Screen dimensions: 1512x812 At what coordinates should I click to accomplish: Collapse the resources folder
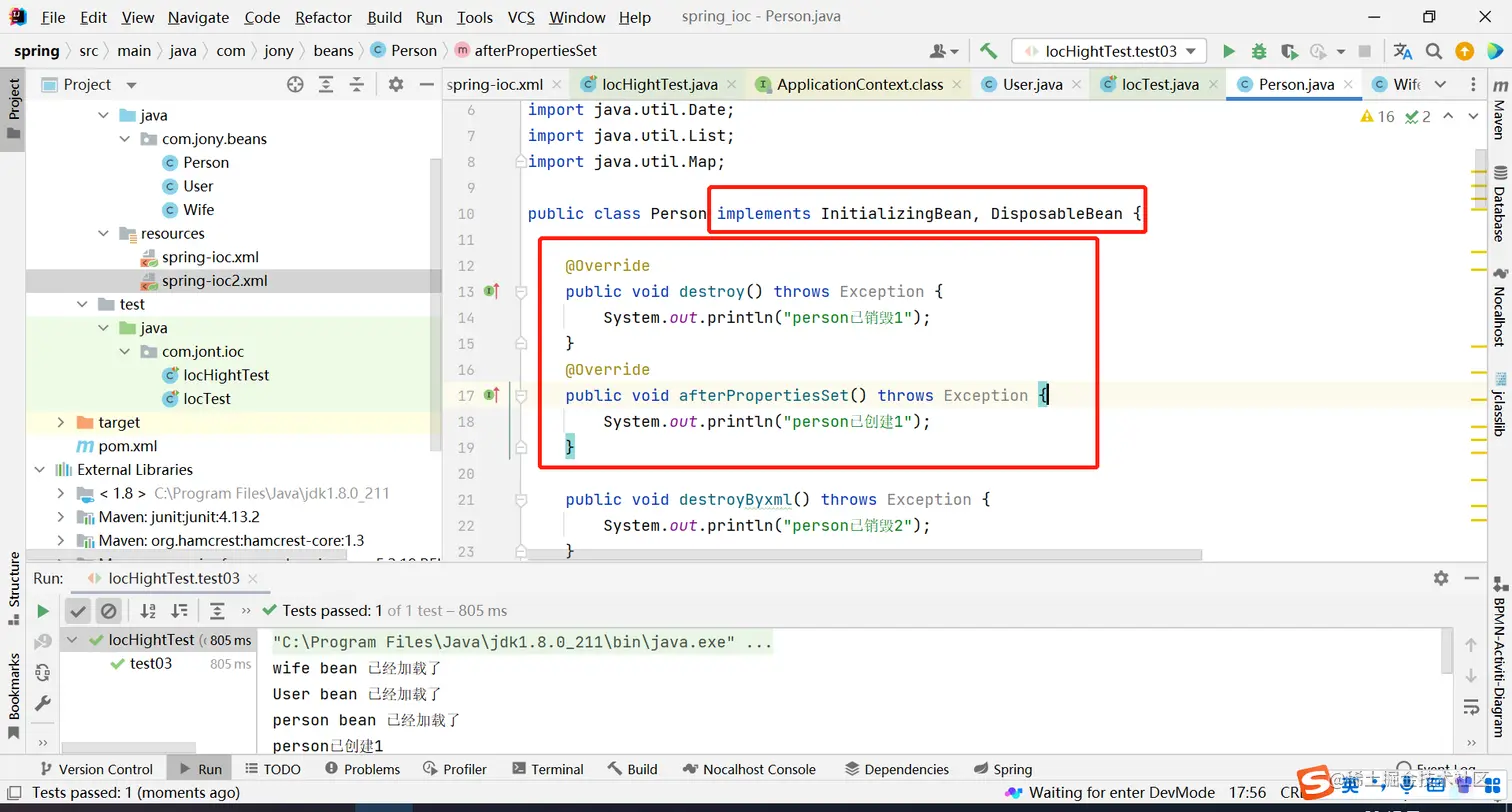tap(105, 233)
